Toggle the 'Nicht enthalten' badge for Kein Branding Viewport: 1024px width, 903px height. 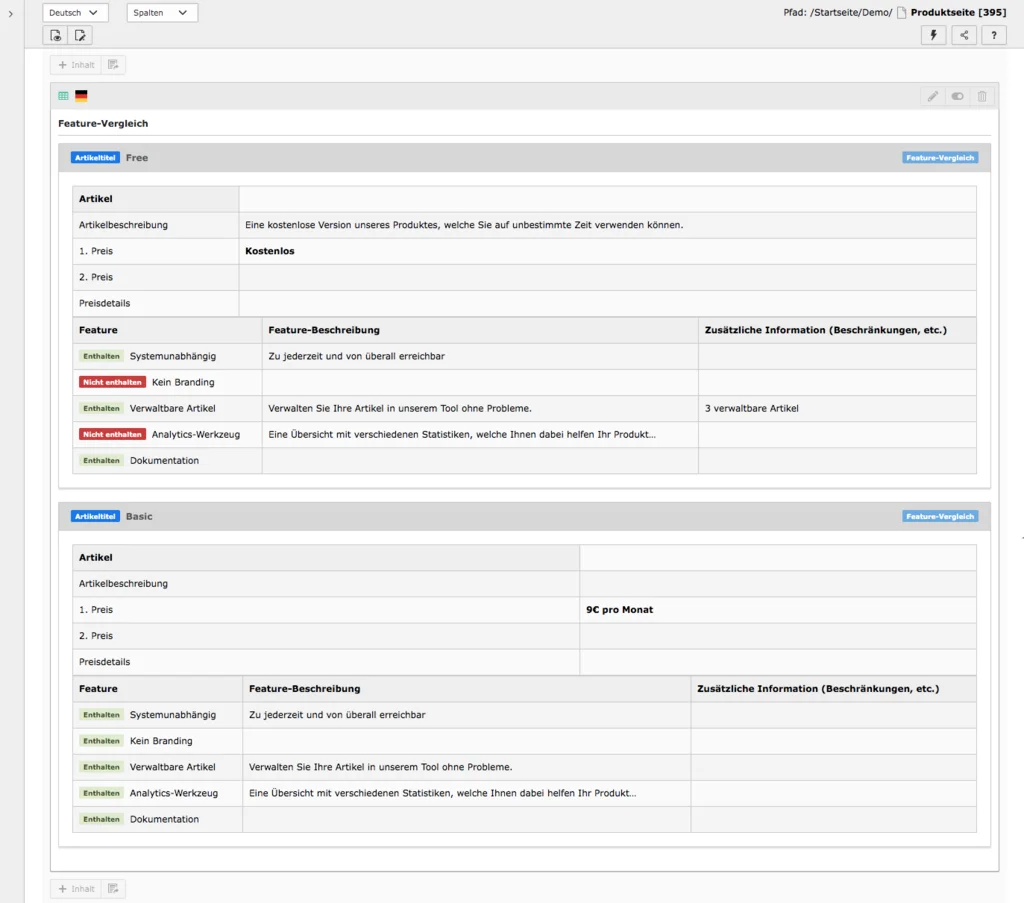pyautogui.click(x=111, y=382)
